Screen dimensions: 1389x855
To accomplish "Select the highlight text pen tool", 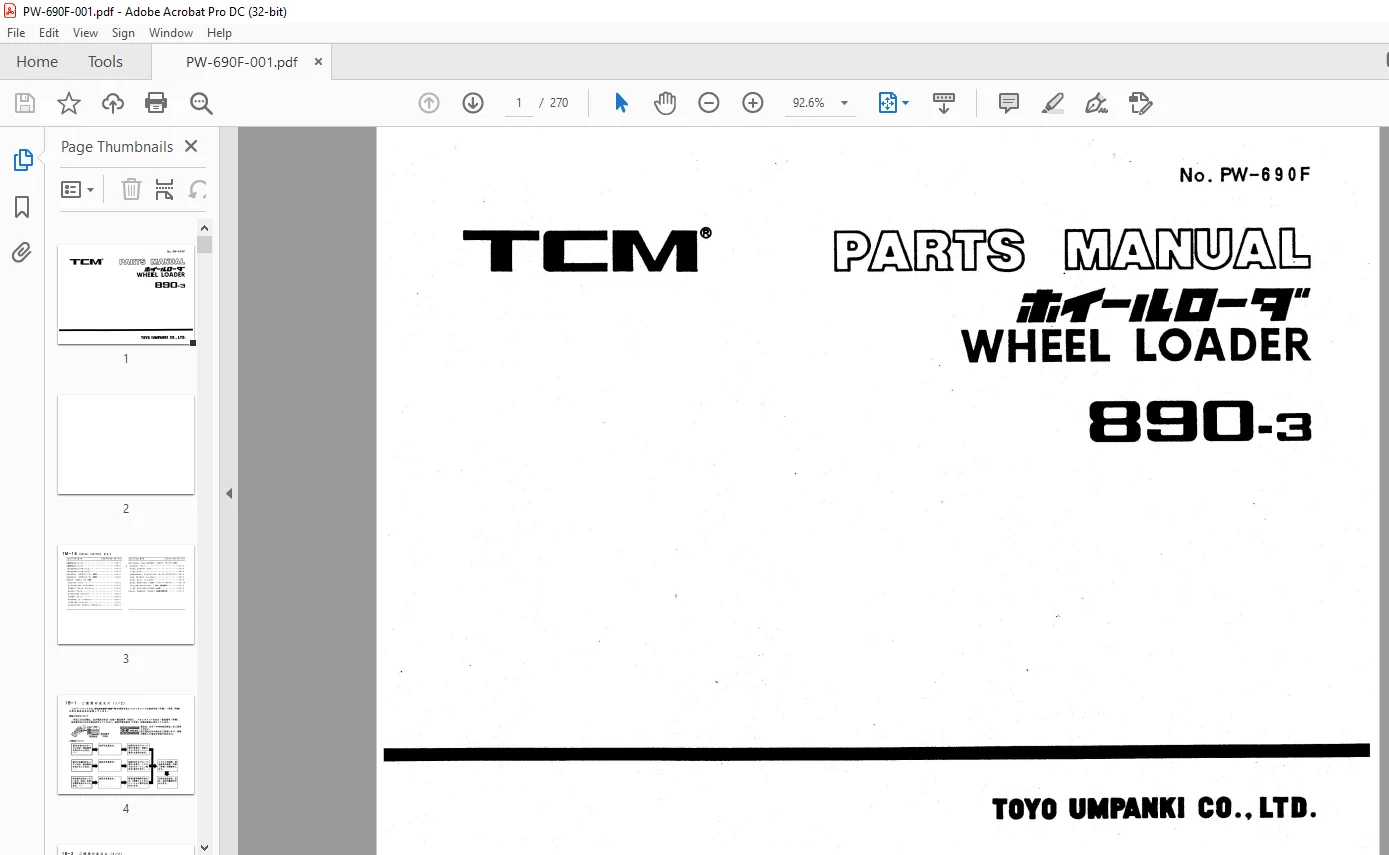I will click(x=1053, y=103).
